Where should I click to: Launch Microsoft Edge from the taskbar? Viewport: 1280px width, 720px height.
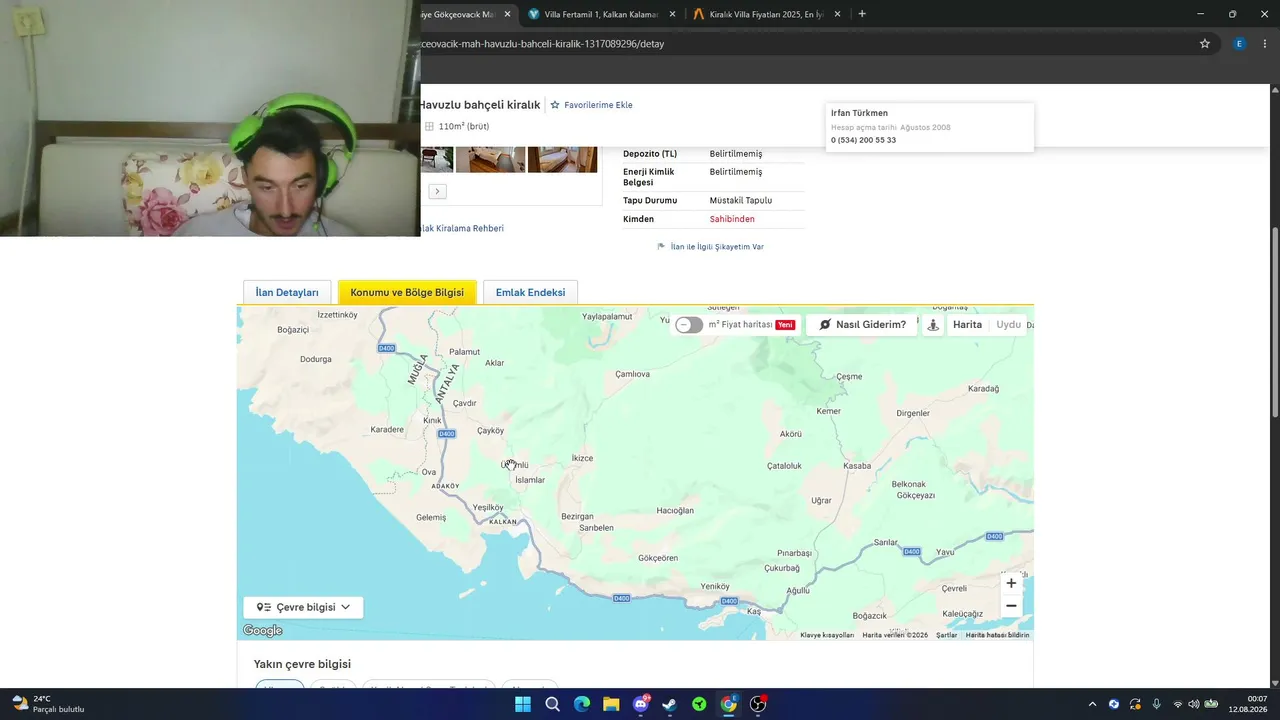tap(582, 704)
